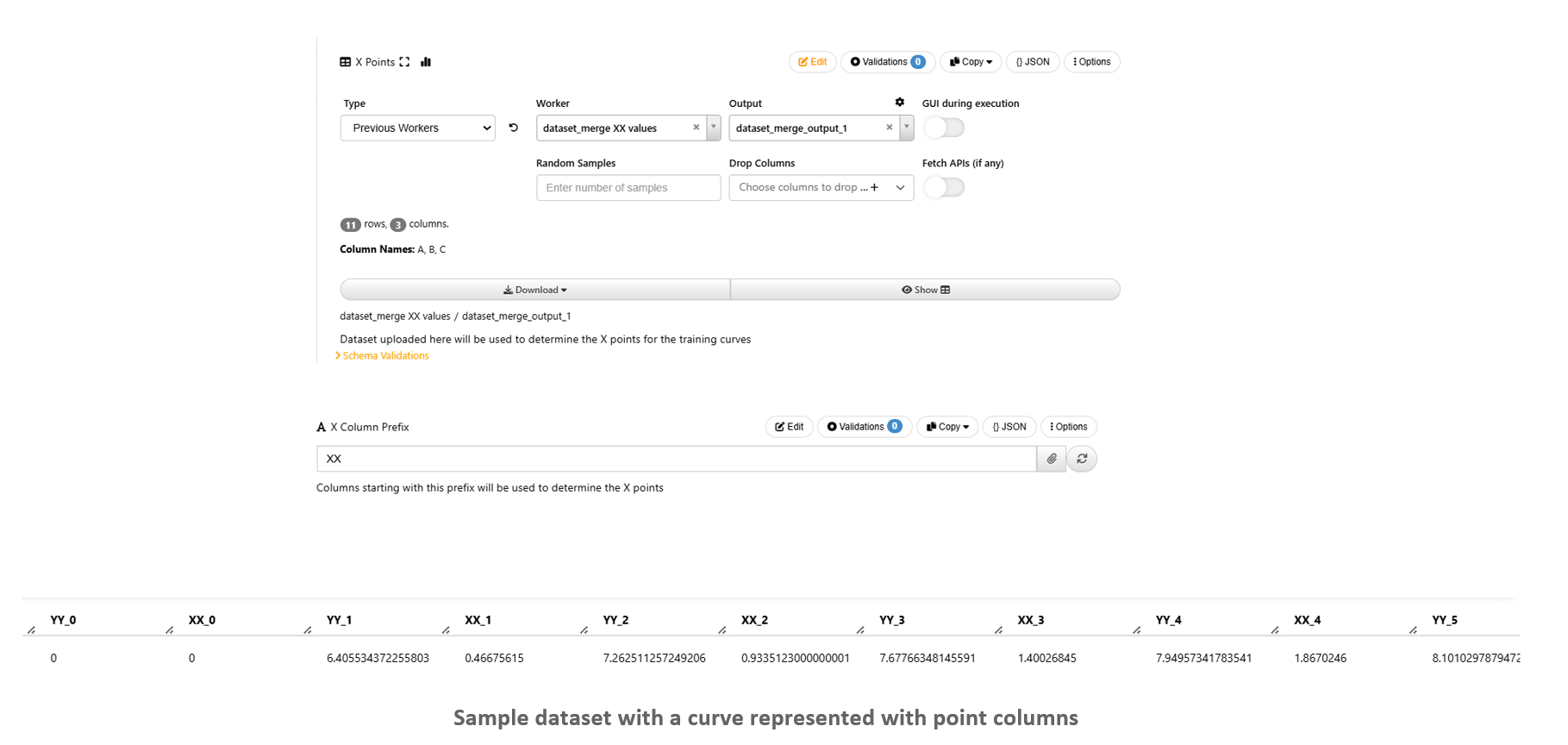Open the Download dropdown button
This screenshot has width=1568, height=745.
[x=535, y=290]
